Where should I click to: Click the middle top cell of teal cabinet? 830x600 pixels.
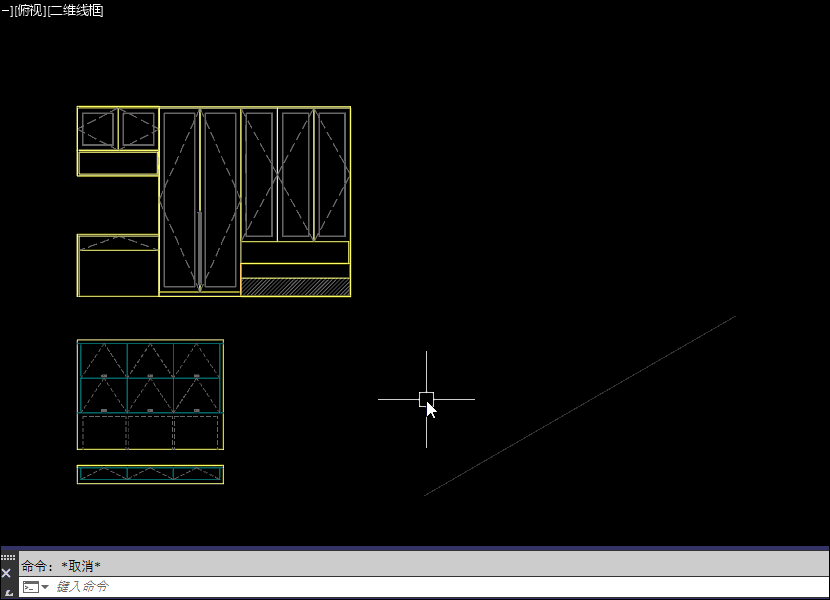150,360
